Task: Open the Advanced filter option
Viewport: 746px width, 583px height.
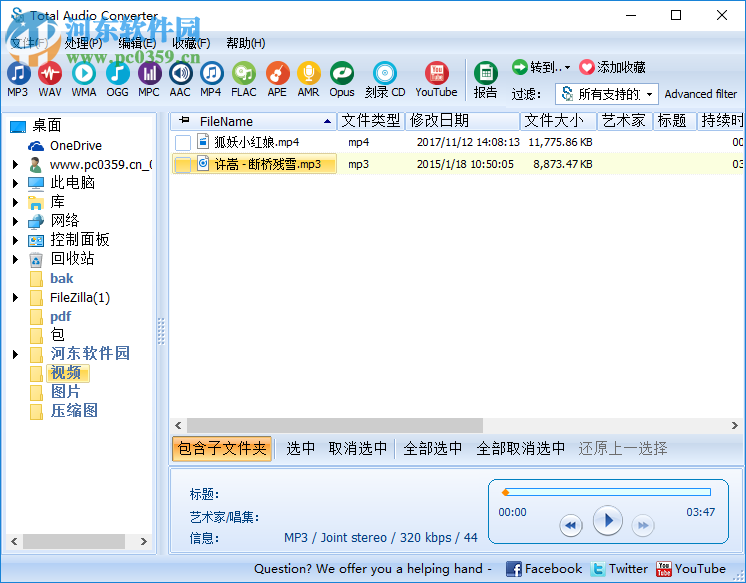Action: [700, 94]
